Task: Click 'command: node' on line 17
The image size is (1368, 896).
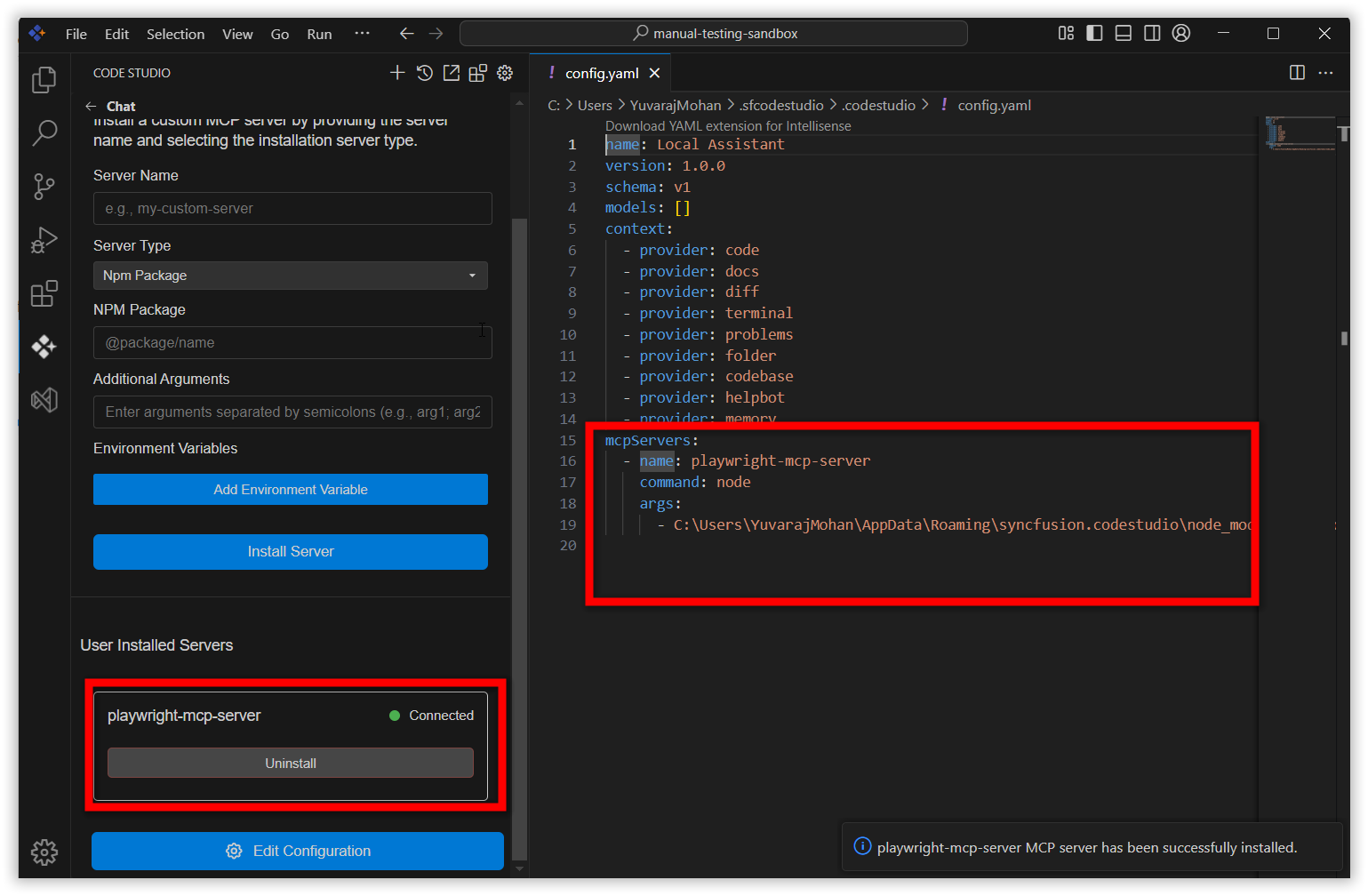Action: point(695,482)
